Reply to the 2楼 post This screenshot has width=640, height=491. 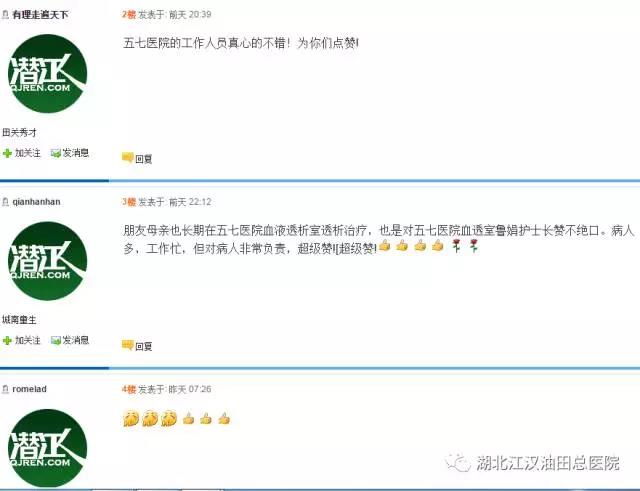(143, 159)
